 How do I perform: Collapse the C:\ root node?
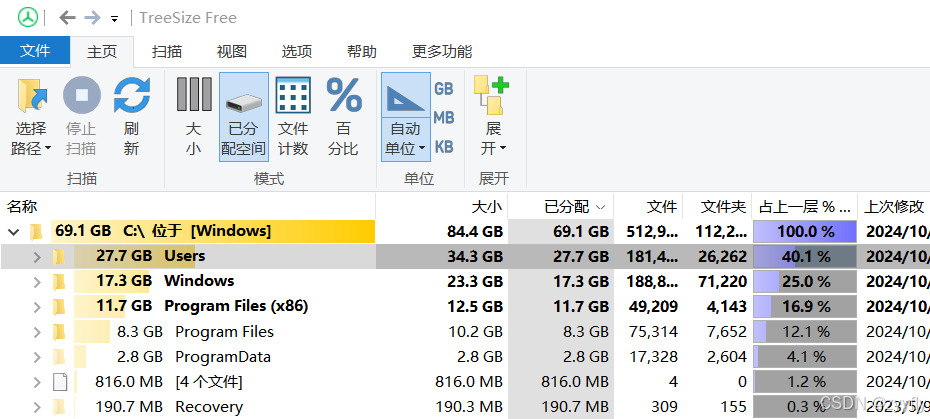point(13,231)
